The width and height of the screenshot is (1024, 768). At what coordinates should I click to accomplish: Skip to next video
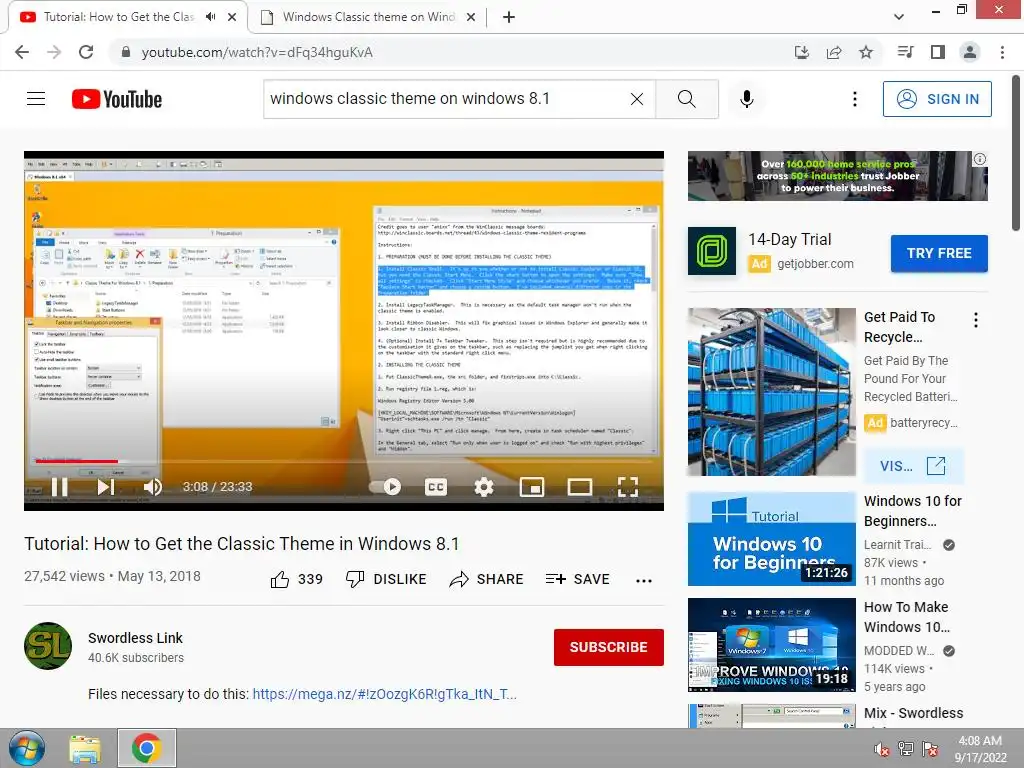point(106,487)
